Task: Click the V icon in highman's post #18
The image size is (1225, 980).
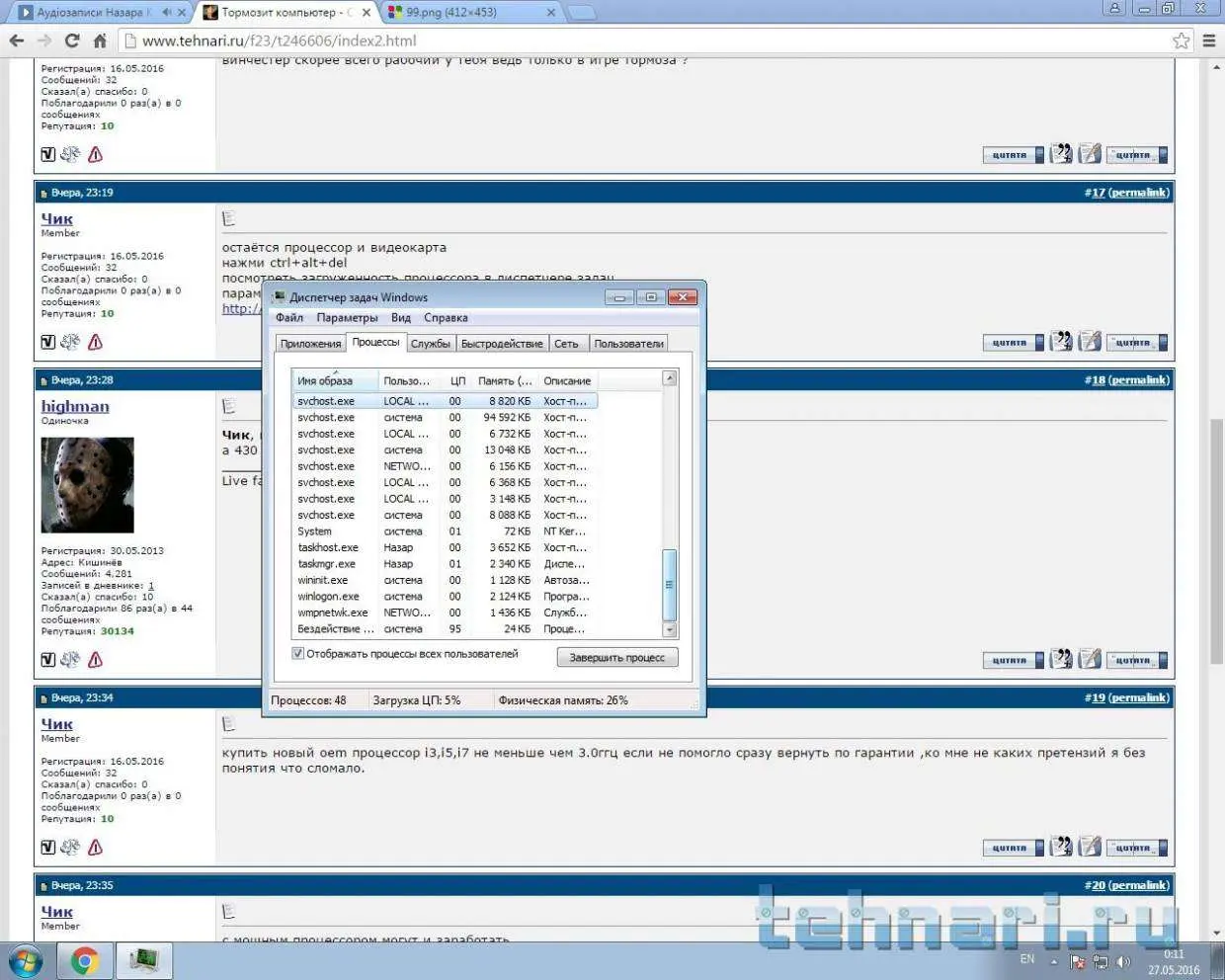Action: (x=47, y=659)
